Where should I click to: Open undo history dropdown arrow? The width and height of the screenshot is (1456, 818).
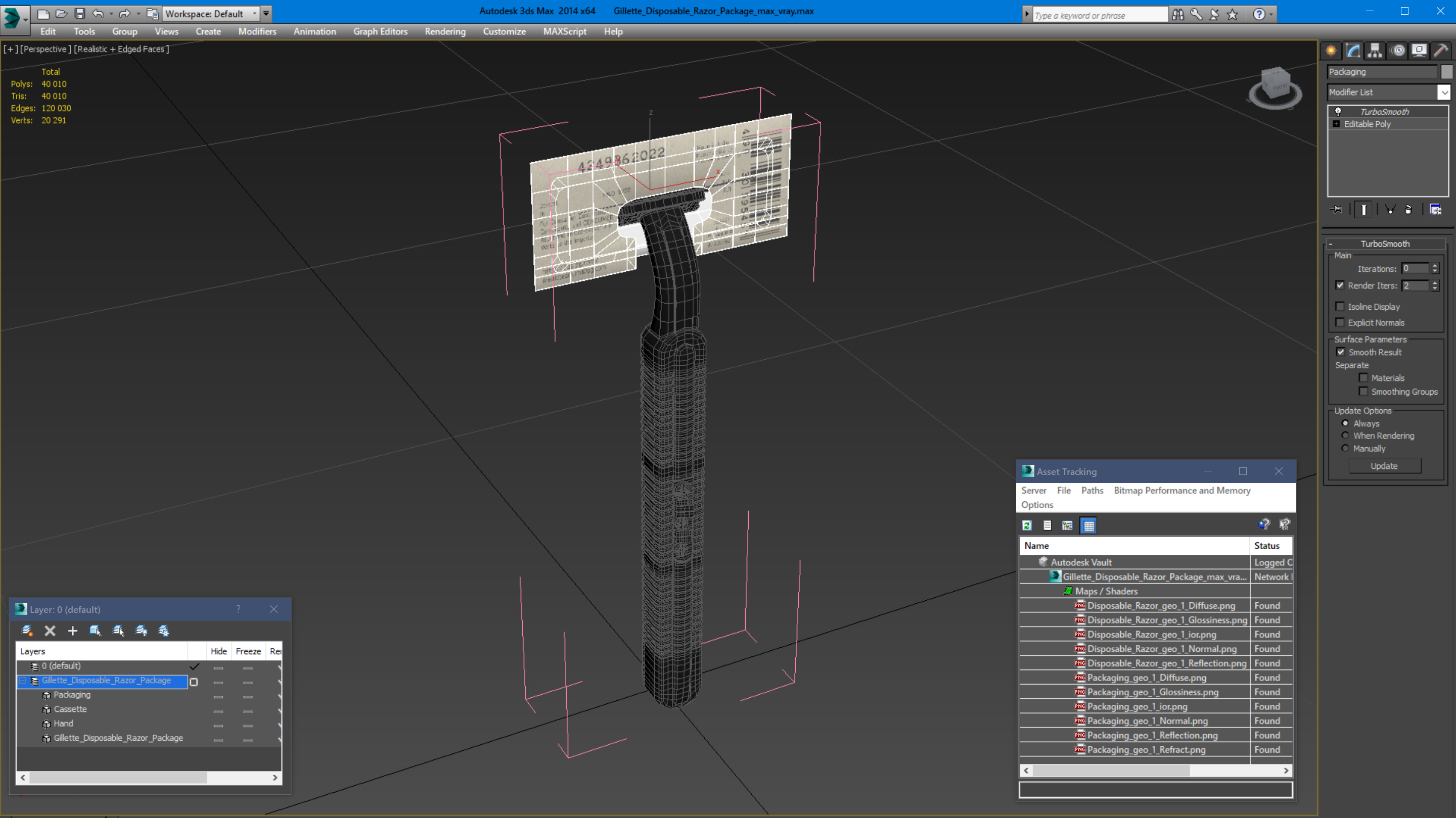pos(111,14)
